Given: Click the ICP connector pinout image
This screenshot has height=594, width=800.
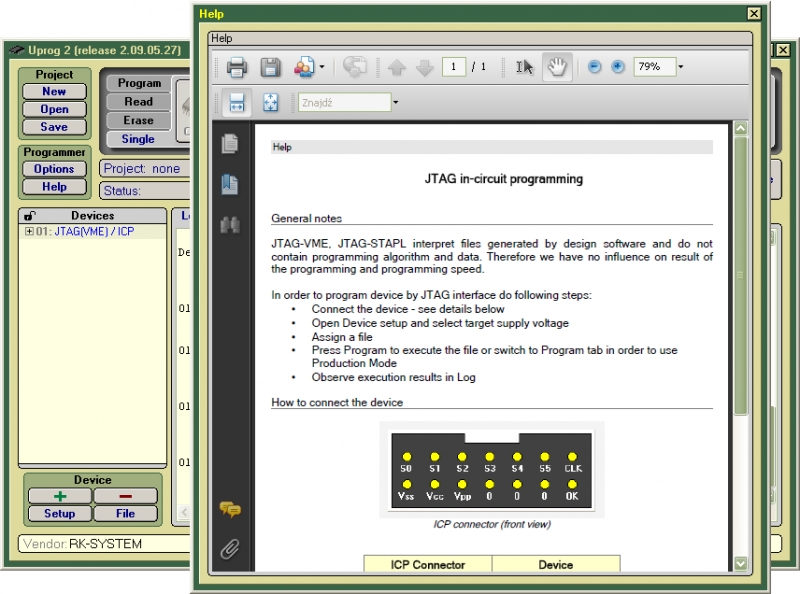Looking at the screenshot, I should pos(492,470).
